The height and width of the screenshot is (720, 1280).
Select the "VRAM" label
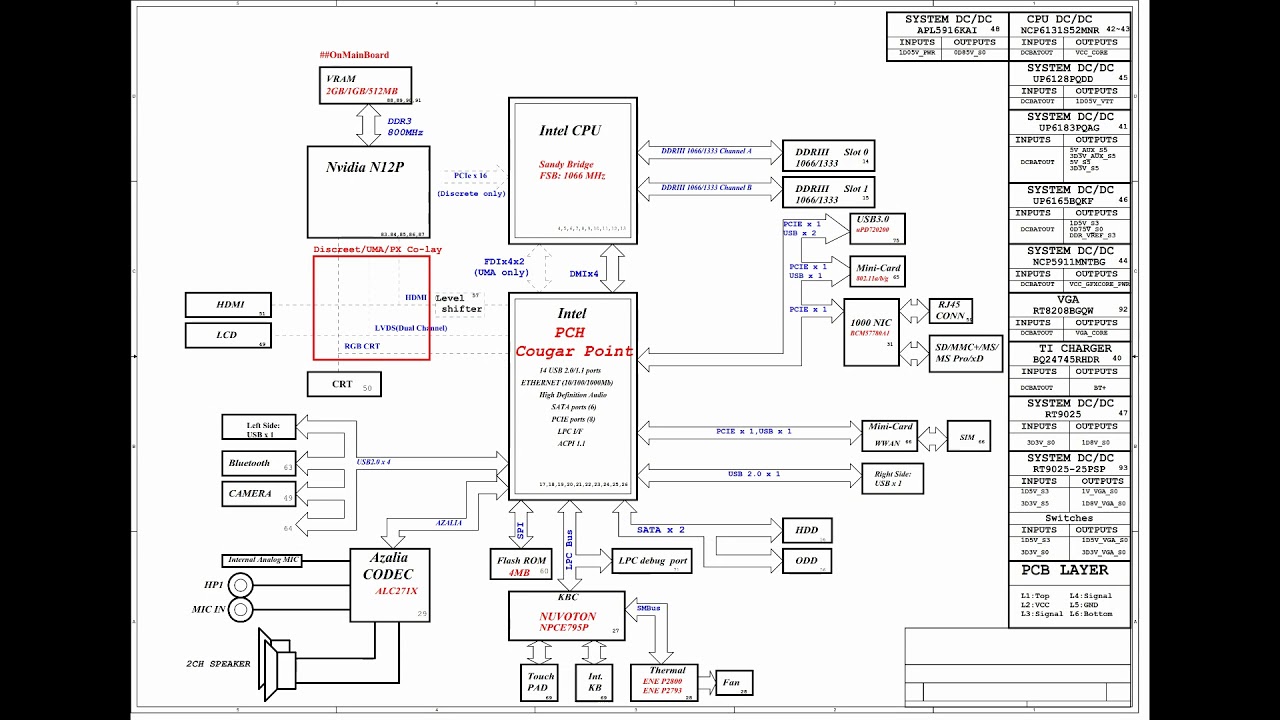341,79
